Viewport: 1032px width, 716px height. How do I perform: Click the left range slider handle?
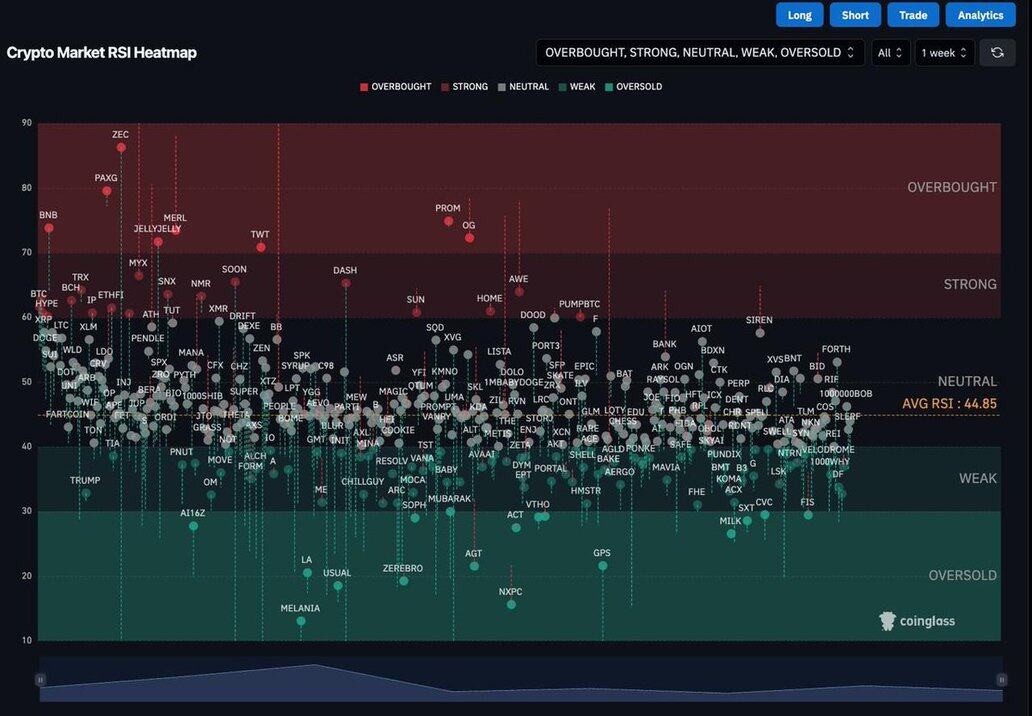coord(41,680)
